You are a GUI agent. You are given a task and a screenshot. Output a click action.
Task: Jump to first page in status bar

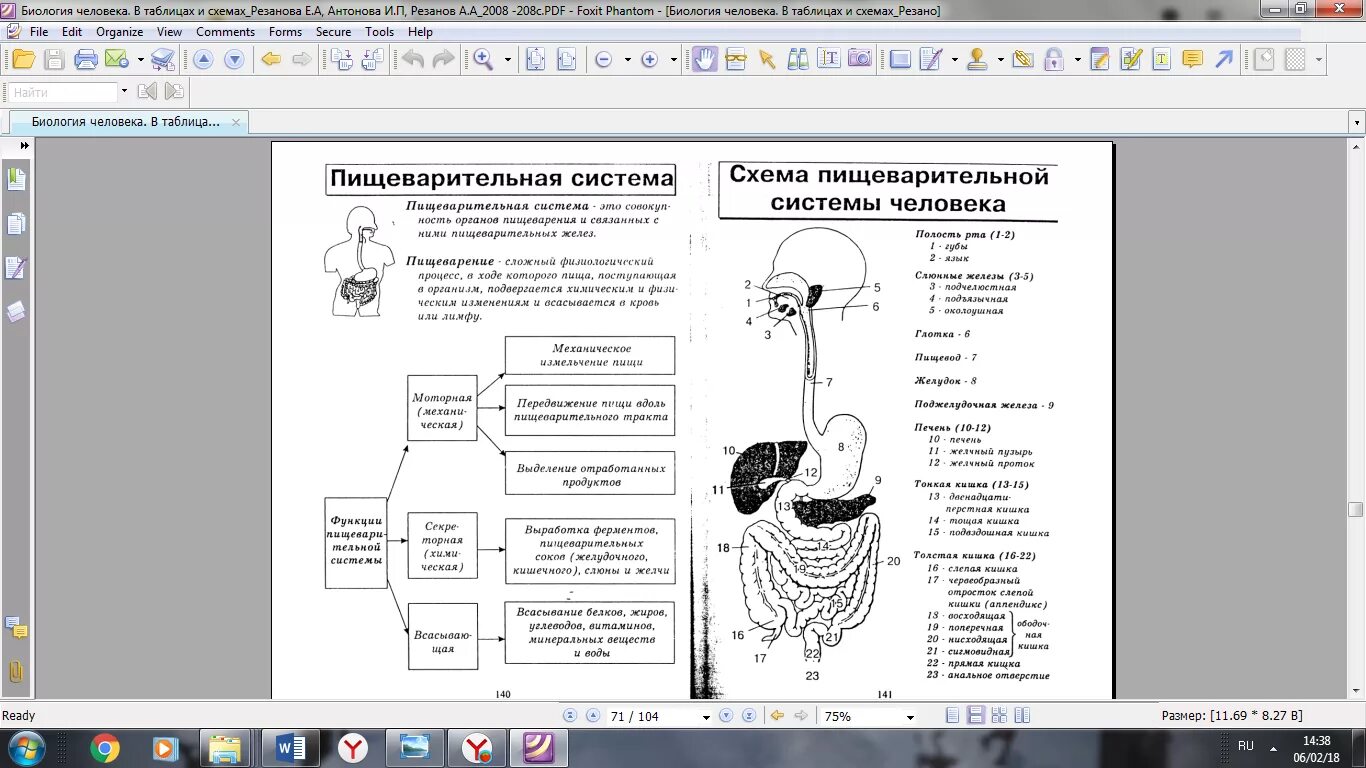coord(570,716)
